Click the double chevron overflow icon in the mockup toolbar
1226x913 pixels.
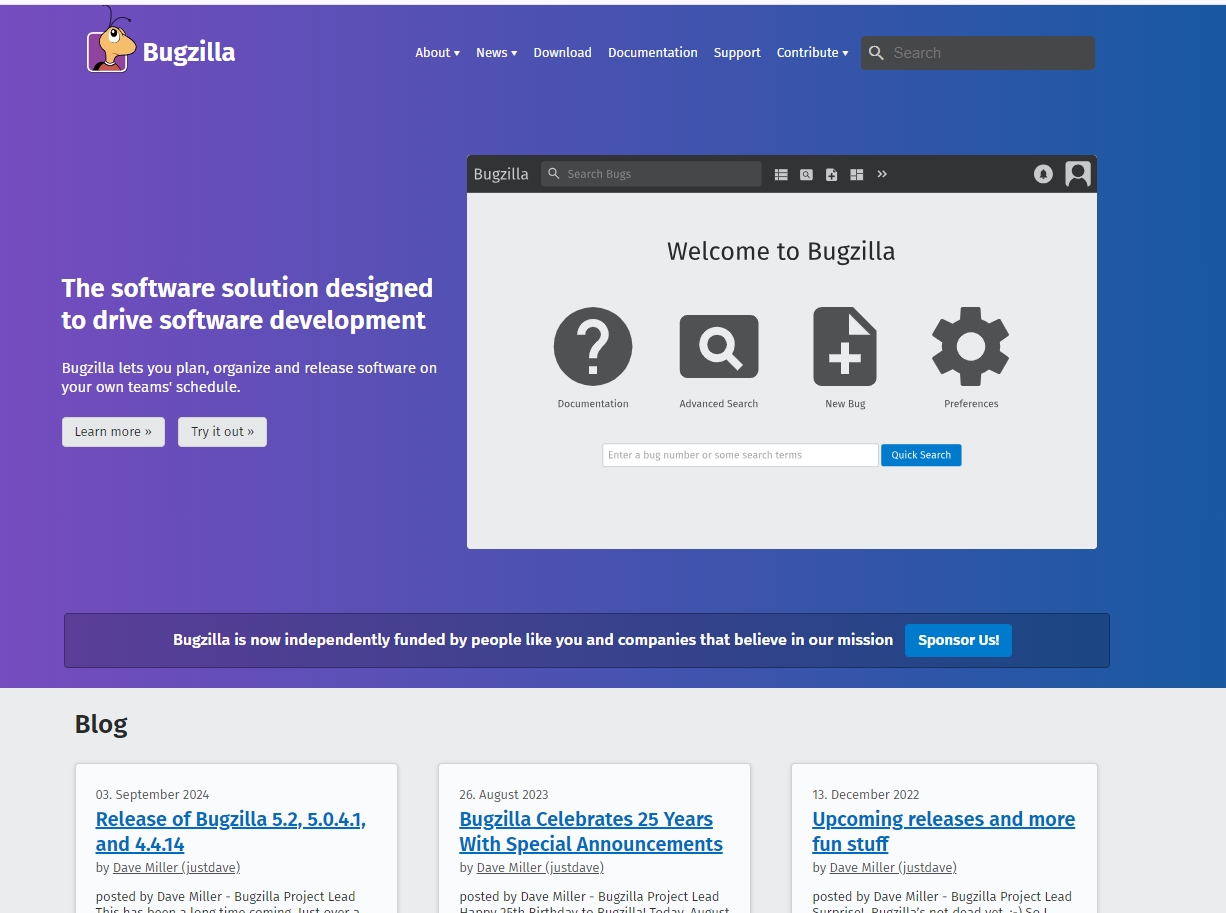pyautogui.click(x=882, y=174)
